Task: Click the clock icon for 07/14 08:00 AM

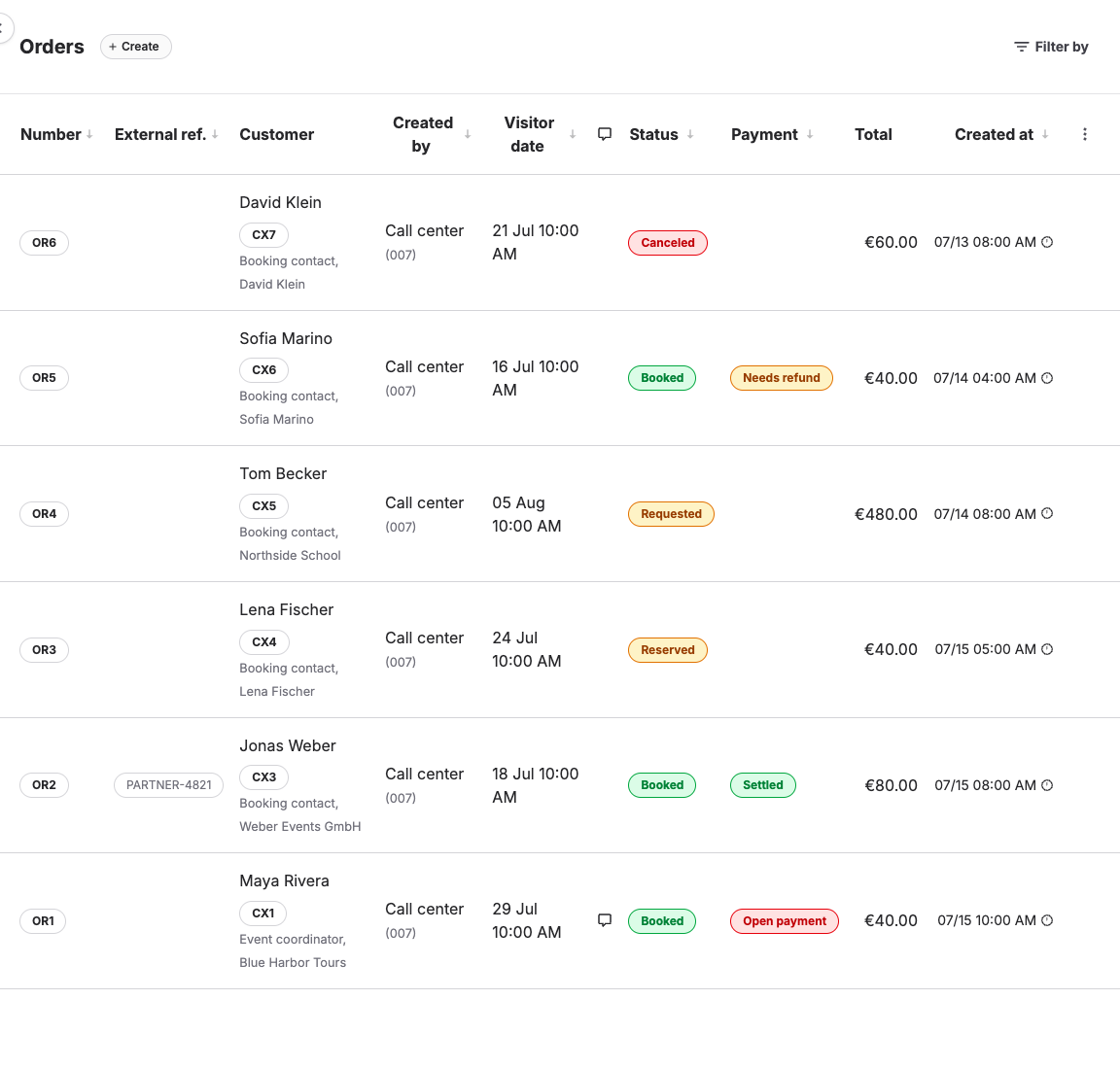Action: click(x=1047, y=513)
